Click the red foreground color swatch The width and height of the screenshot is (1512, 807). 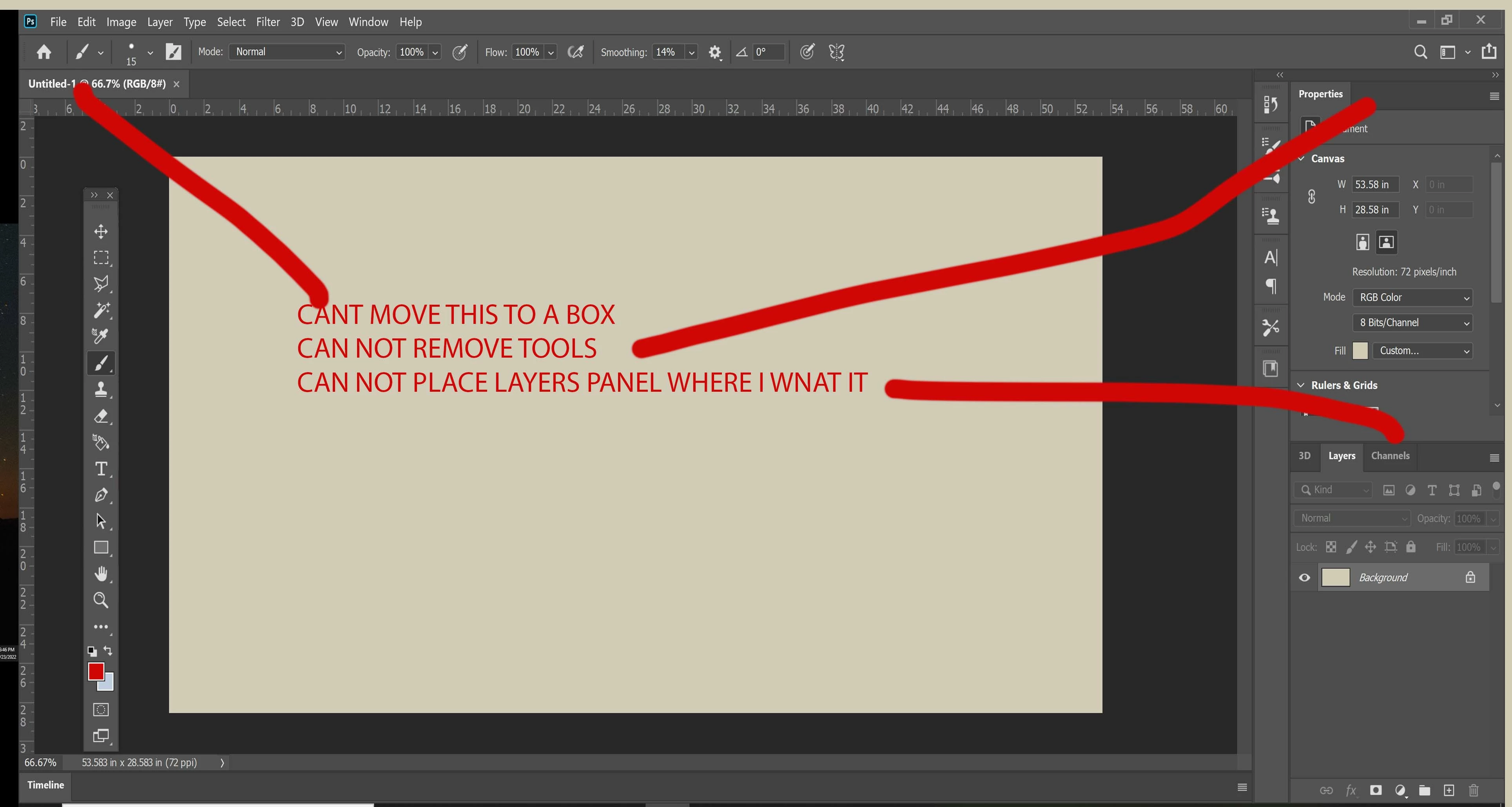[96, 671]
